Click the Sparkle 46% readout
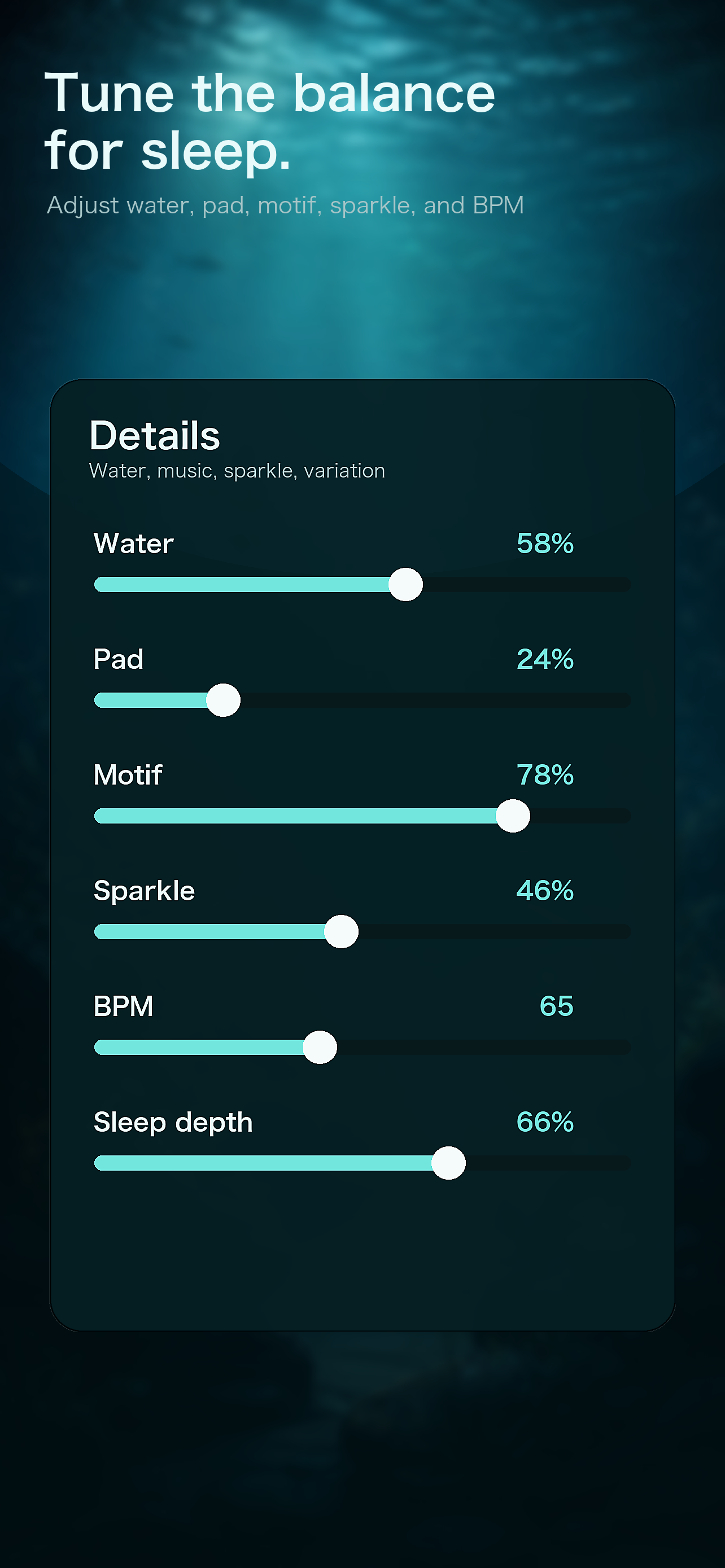725x1568 pixels. pyautogui.click(x=545, y=890)
